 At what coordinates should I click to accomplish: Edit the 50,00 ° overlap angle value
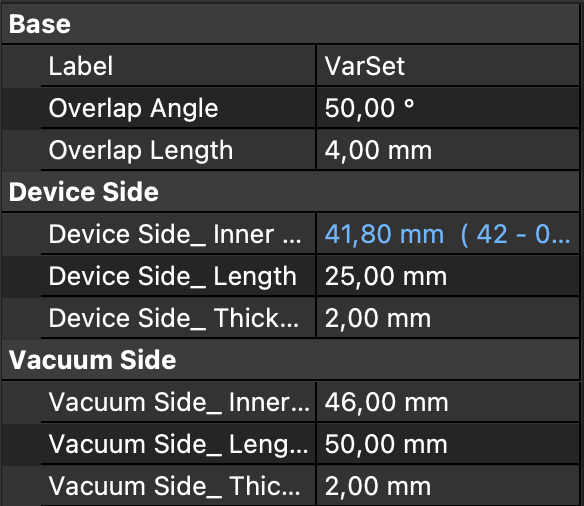447,108
